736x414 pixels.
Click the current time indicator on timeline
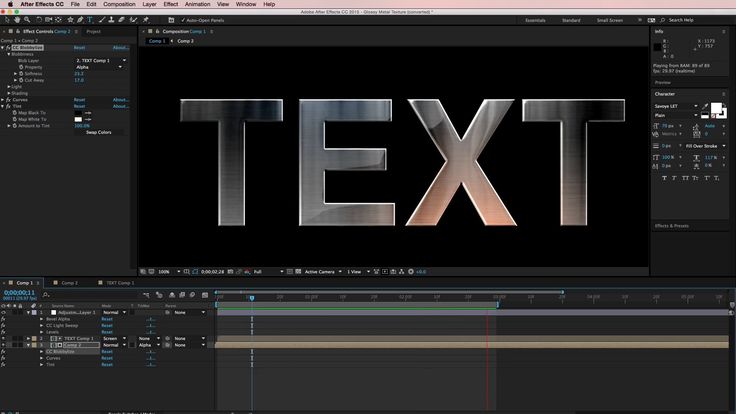pyautogui.click(x=252, y=298)
